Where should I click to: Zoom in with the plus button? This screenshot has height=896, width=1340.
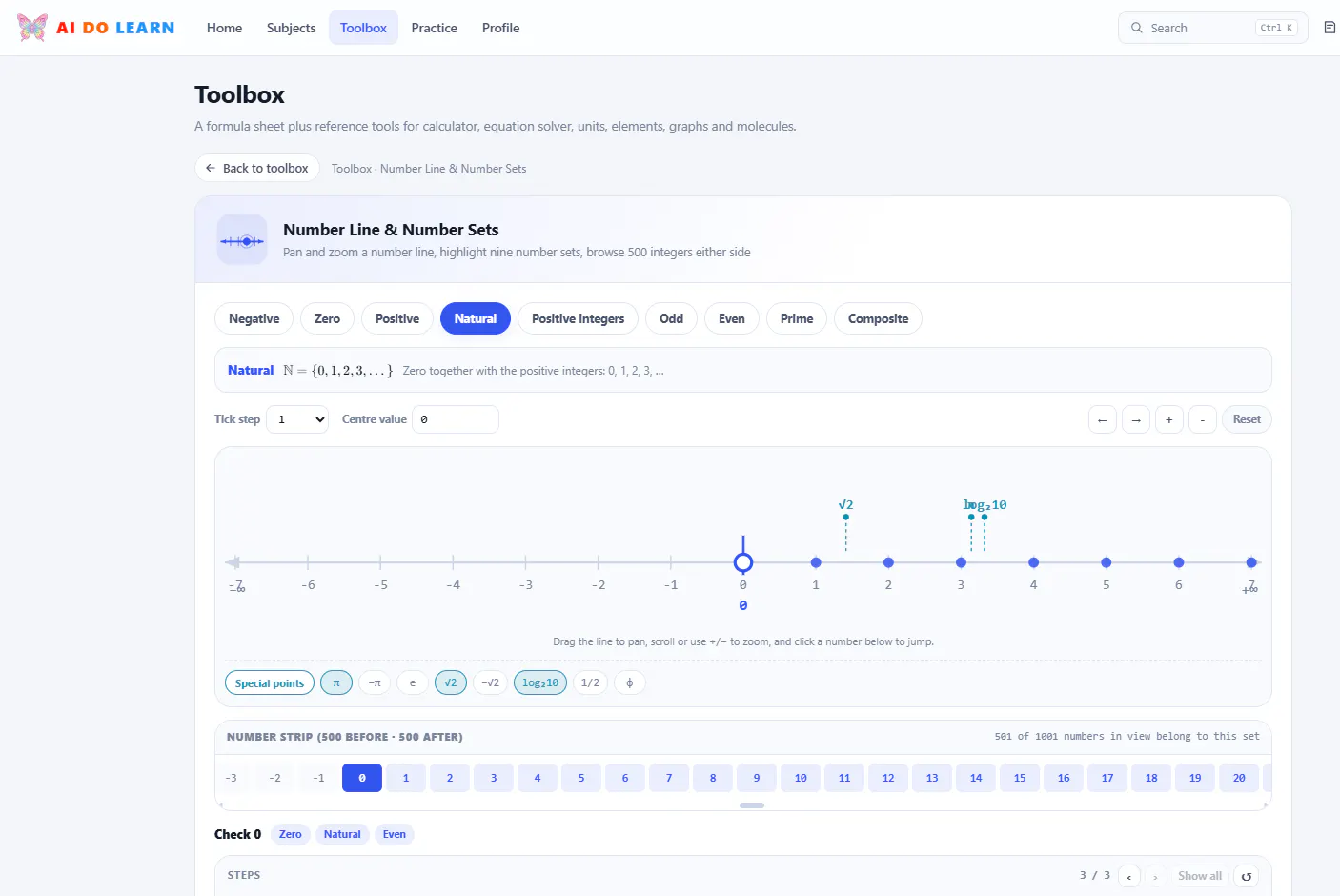(1169, 419)
